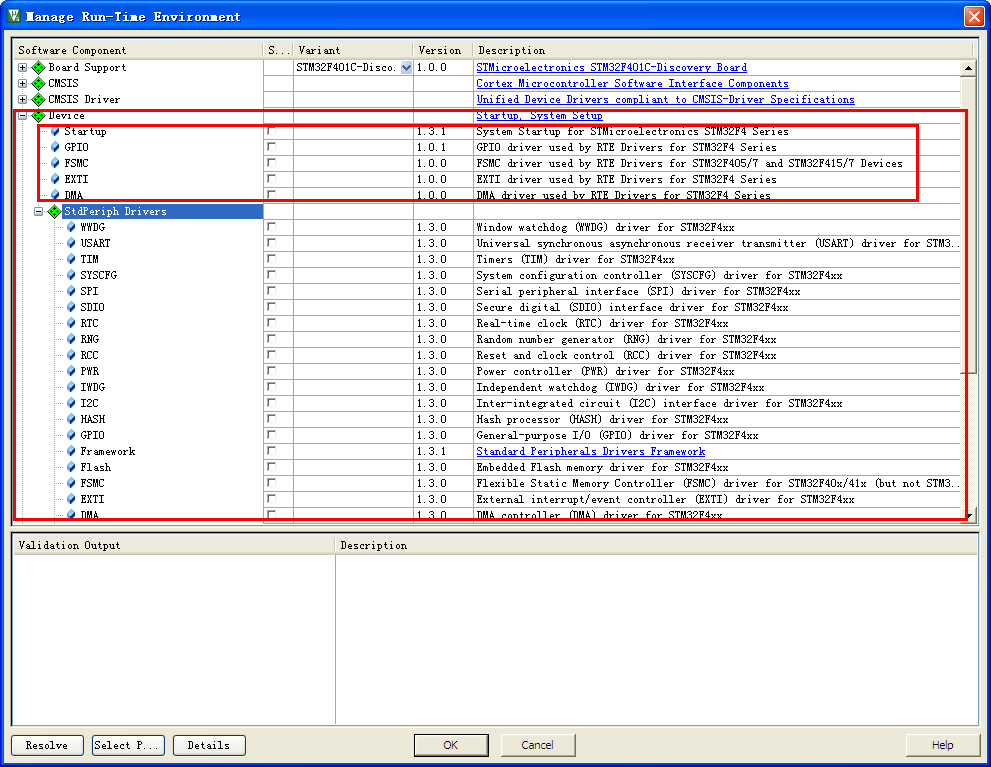991x767 pixels.
Task: Open the Standard Peripherals Drivers Framework link
Action: [590, 452]
